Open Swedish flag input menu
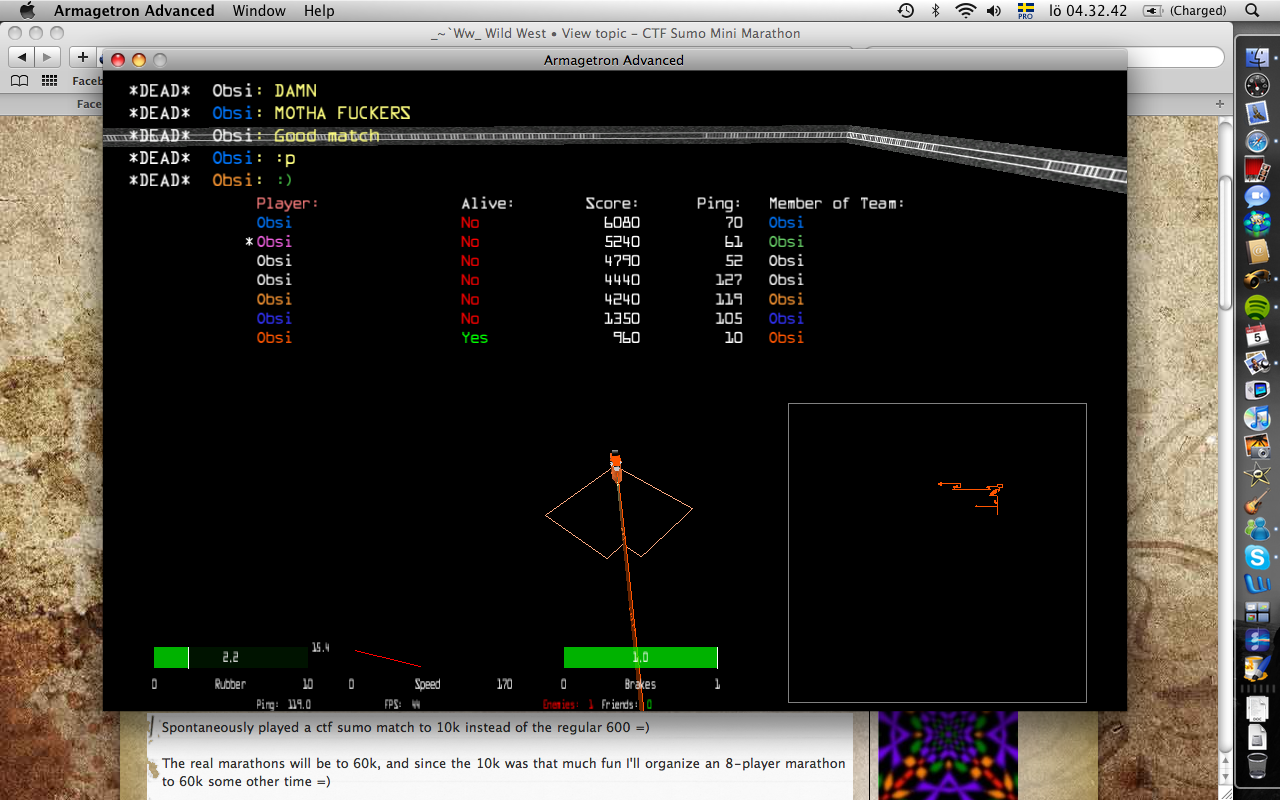1280x800 pixels. (x=1025, y=11)
